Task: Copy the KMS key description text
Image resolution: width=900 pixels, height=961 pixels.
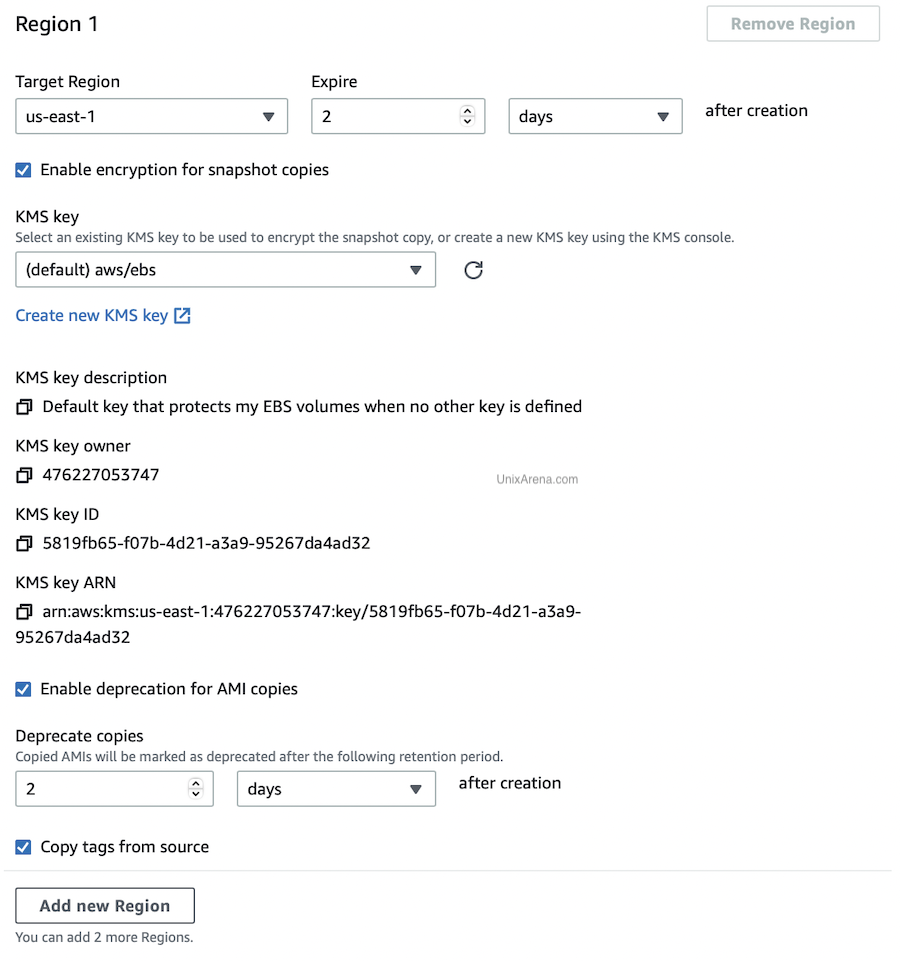Action: (x=24, y=406)
